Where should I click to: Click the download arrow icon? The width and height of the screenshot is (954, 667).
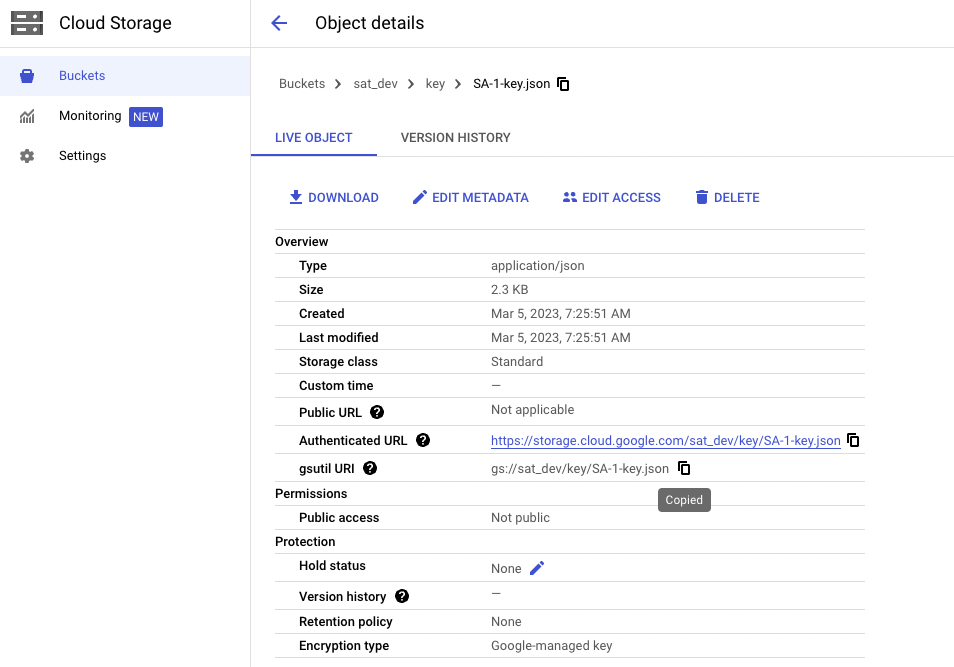tap(296, 197)
